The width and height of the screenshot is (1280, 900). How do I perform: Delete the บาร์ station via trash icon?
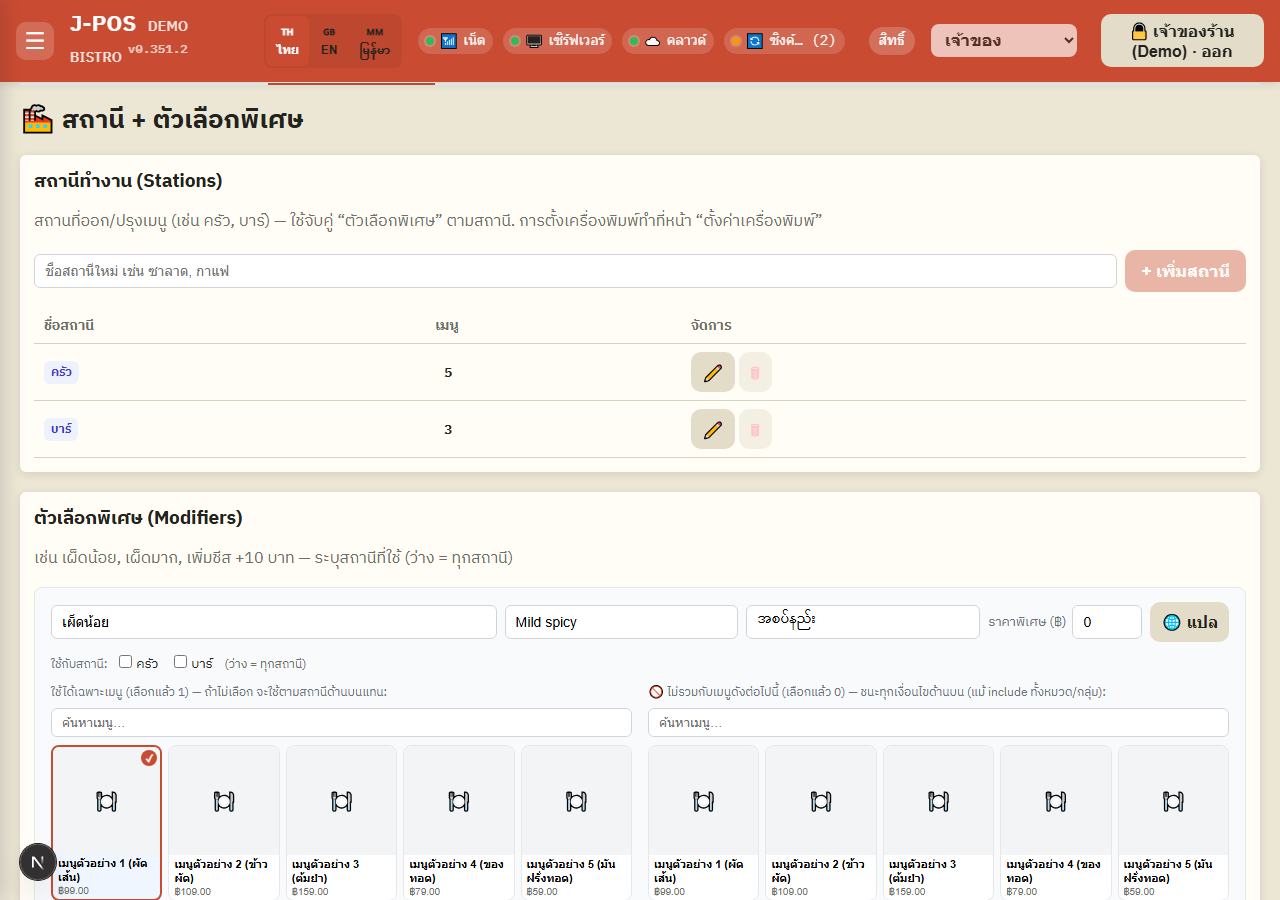click(755, 429)
